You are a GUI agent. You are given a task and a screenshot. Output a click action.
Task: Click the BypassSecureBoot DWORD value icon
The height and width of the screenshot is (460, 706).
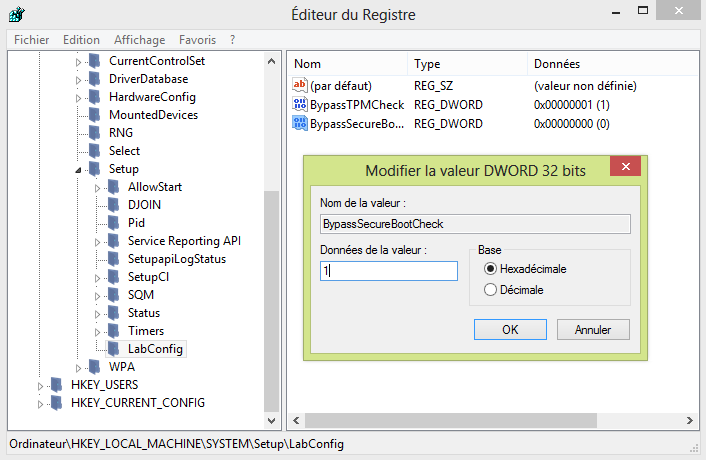pyautogui.click(x=299, y=123)
